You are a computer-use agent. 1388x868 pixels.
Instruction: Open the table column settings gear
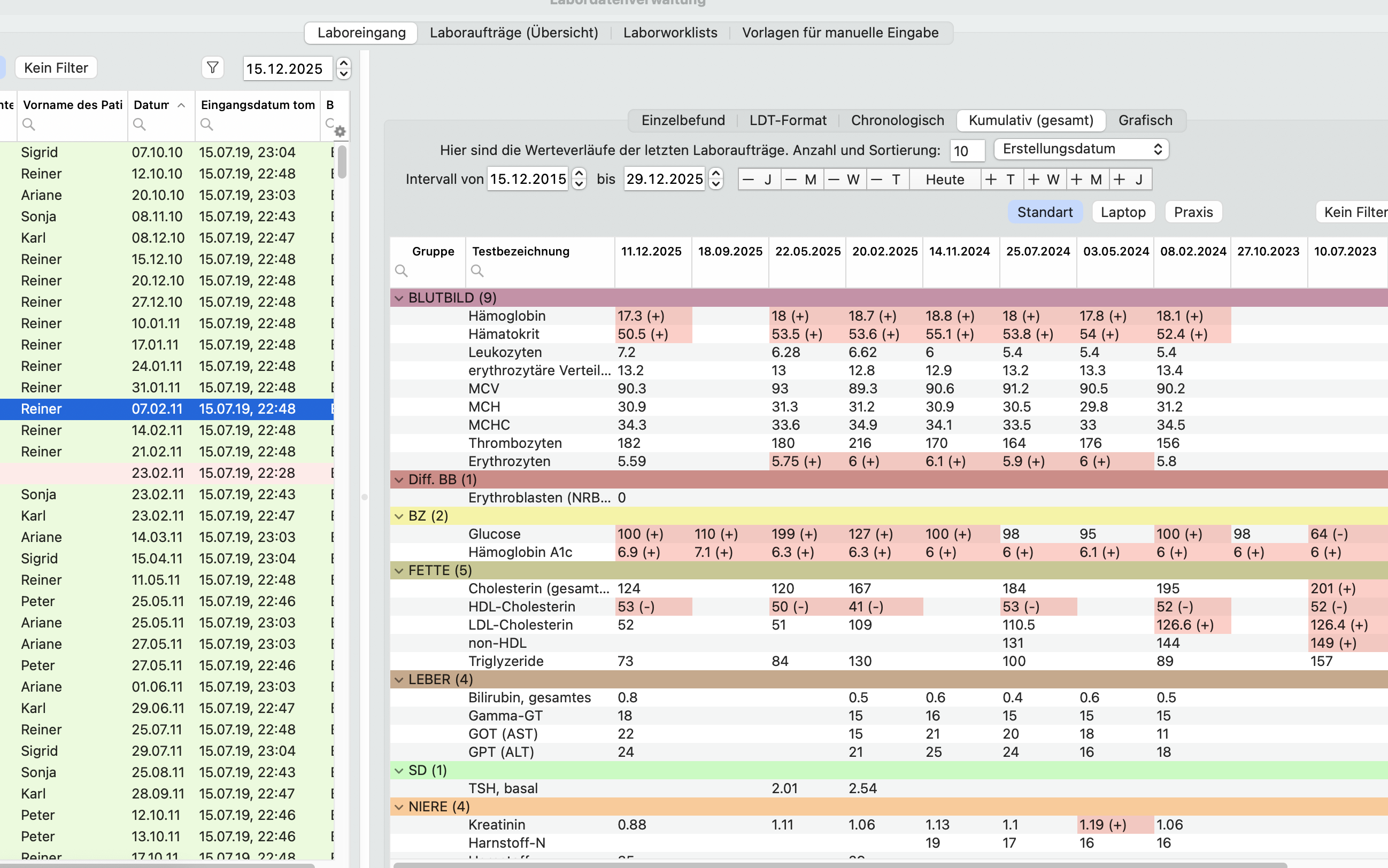(340, 131)
